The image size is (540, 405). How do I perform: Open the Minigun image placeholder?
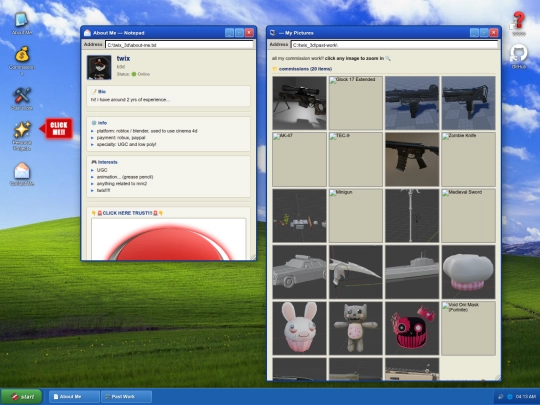356,216
